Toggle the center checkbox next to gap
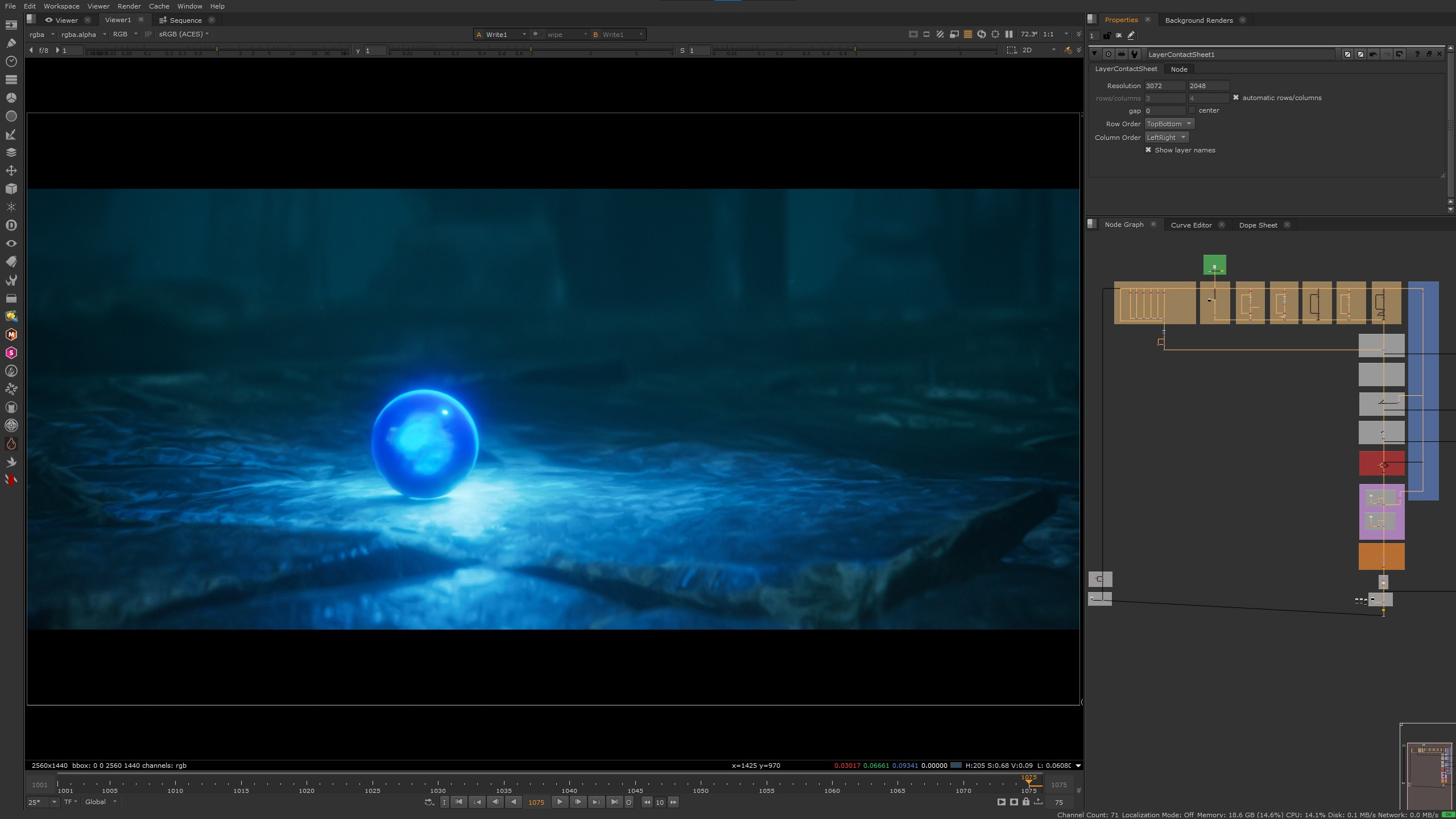The width and height of the screenshot is (1456, 819). click(1192, 110)
